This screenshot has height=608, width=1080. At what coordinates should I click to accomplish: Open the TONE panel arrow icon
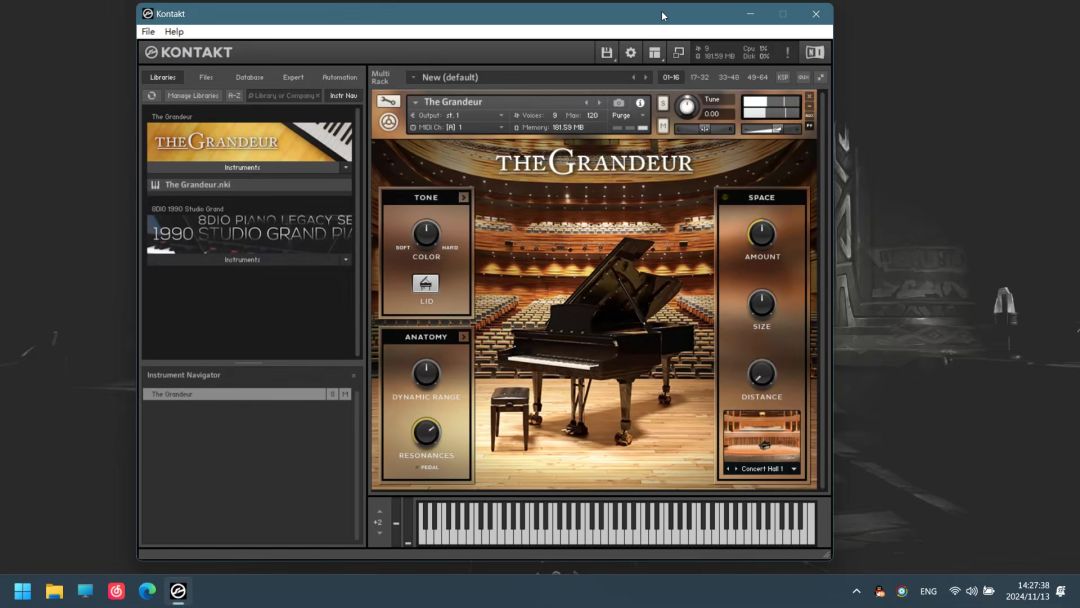464,198
